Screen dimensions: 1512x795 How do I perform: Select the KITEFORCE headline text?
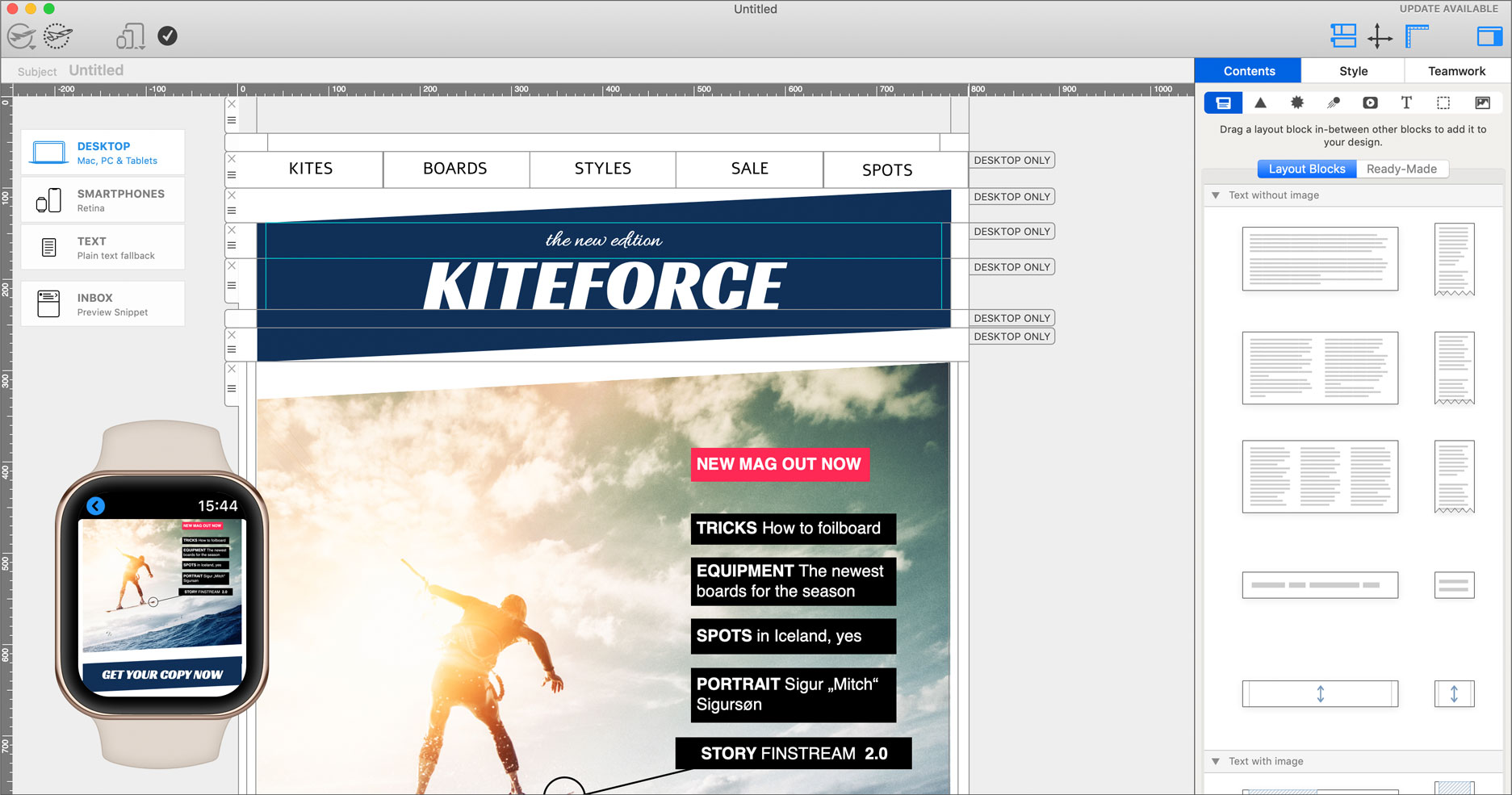604,286
